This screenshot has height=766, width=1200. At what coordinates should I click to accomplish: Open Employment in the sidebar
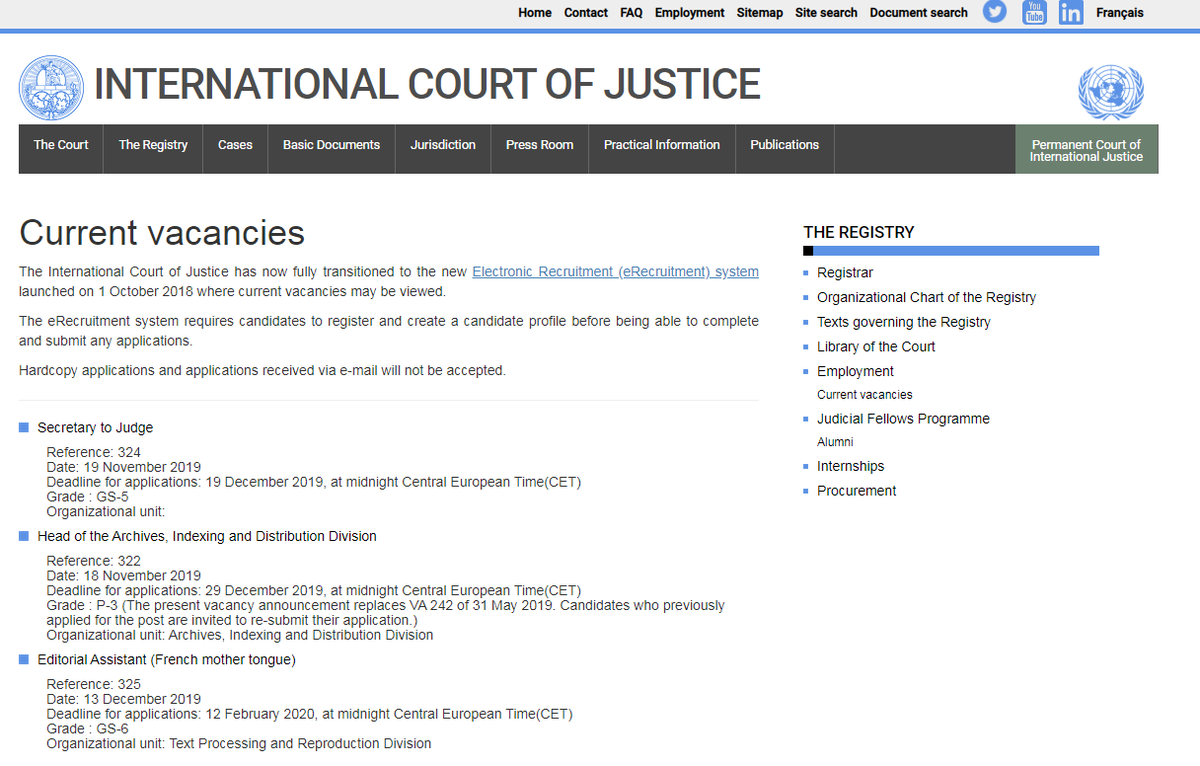click(855, 372)
